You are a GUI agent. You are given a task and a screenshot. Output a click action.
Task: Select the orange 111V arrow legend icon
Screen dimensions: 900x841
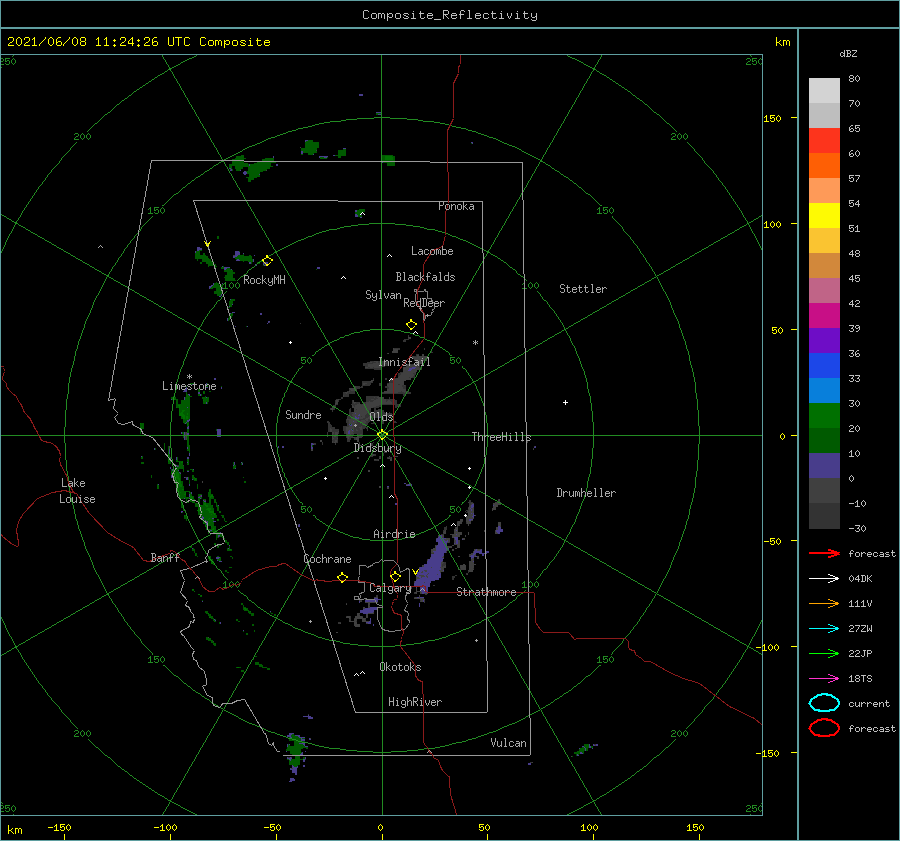tap(824, 603)
